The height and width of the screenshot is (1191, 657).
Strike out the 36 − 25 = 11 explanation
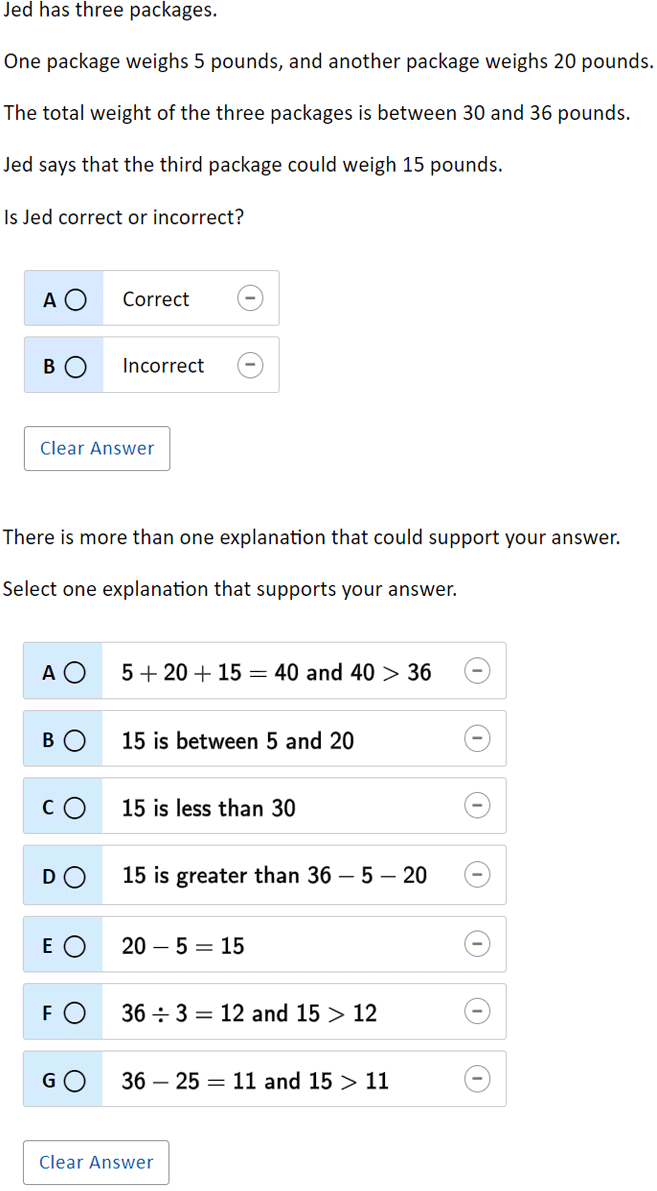click(477, 1079)
